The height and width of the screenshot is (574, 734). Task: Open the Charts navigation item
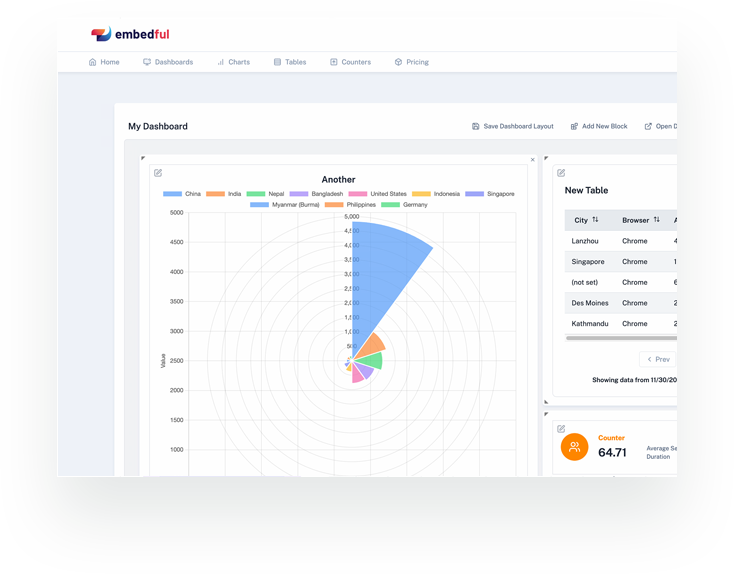pos(233,62)
